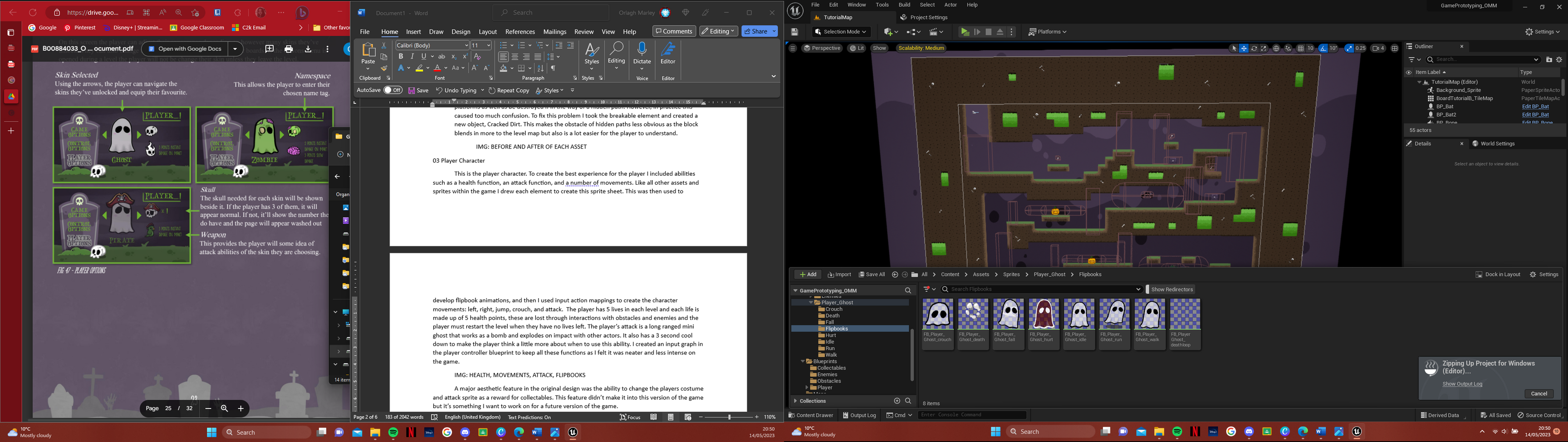Click the Stop button in Unreal toolbar

coord(989,32)
